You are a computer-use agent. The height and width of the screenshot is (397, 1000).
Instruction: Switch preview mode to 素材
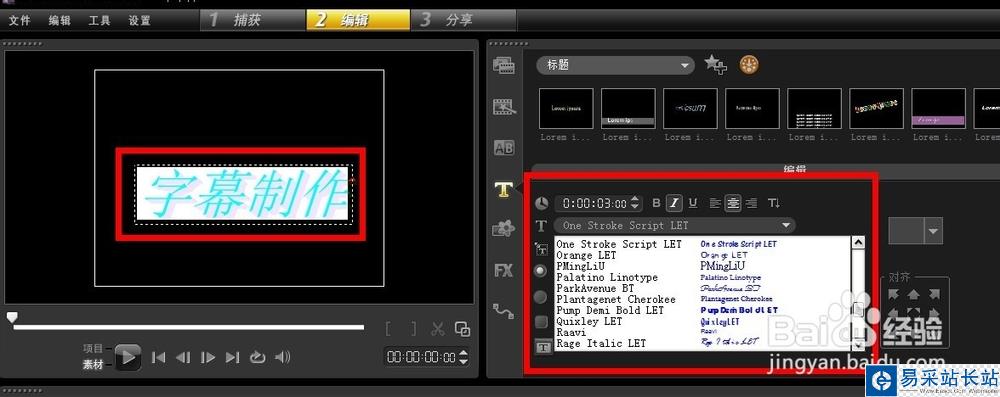click(x=93, y=364)
